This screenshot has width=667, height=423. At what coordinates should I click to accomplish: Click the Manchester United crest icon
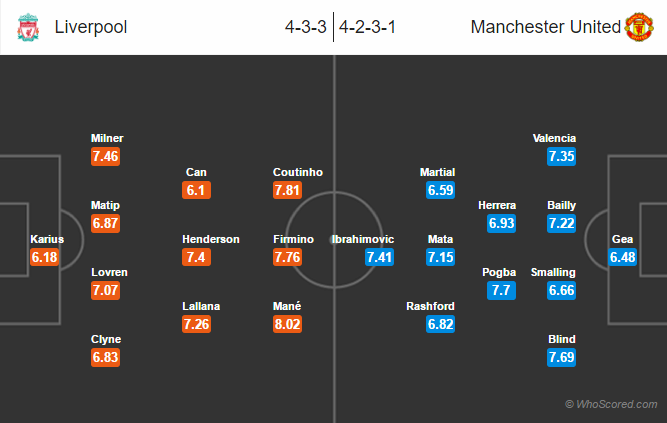tap(640, 27)
